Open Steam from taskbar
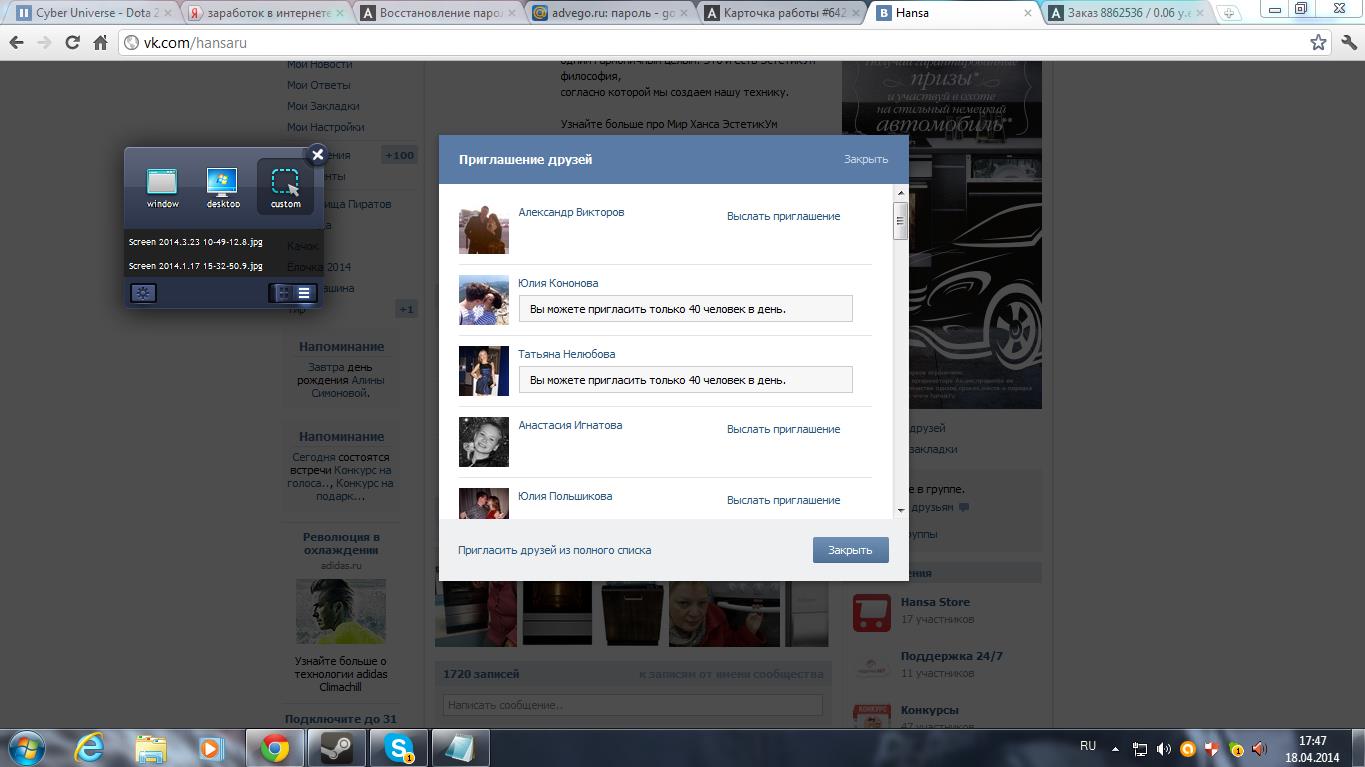The height and width of the screenshot is (767, 1365). [x=336, y=748]
